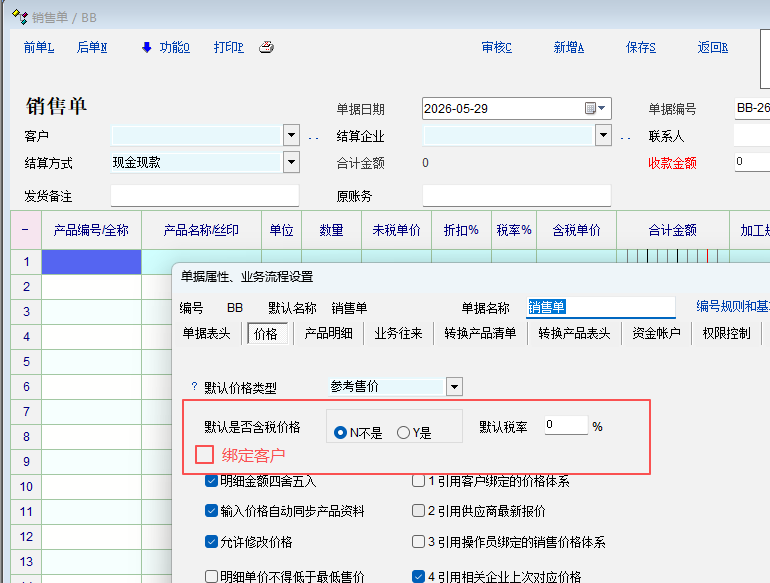This screenshot has width=770, height=583.
Task: Click the 单据名称 text field
Action: [x=601, y=307]
